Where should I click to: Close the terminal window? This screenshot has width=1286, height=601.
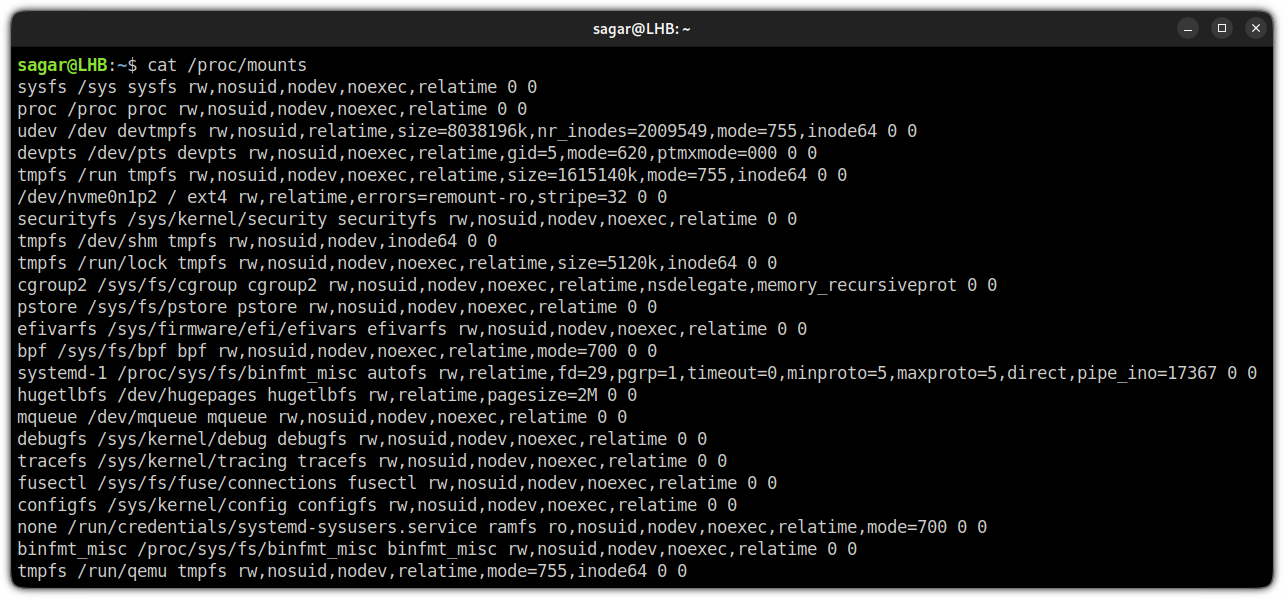click(x=1256, y=29)
